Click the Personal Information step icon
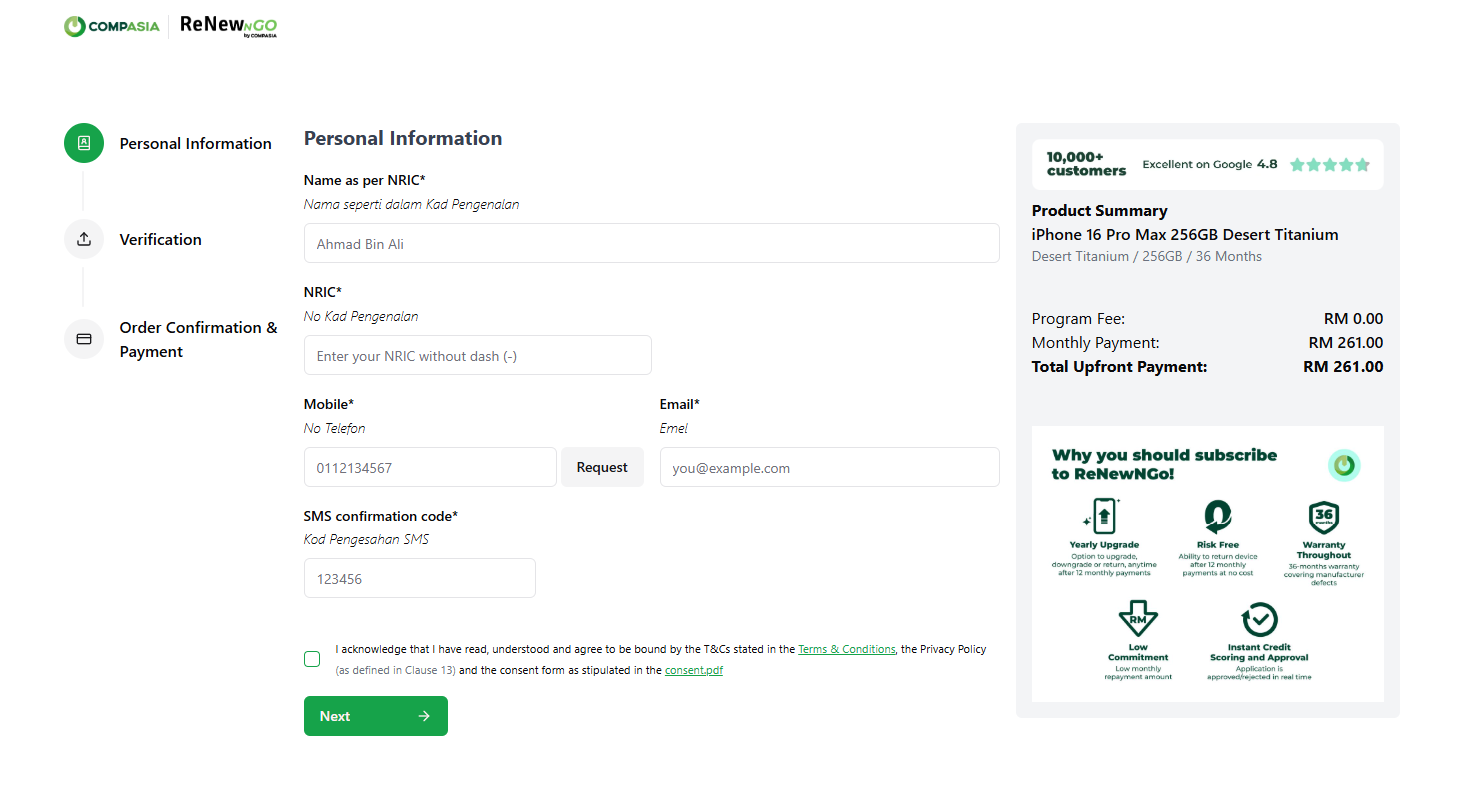The height and width of the screenshot is (789, 1477). [x=84, y=143]
